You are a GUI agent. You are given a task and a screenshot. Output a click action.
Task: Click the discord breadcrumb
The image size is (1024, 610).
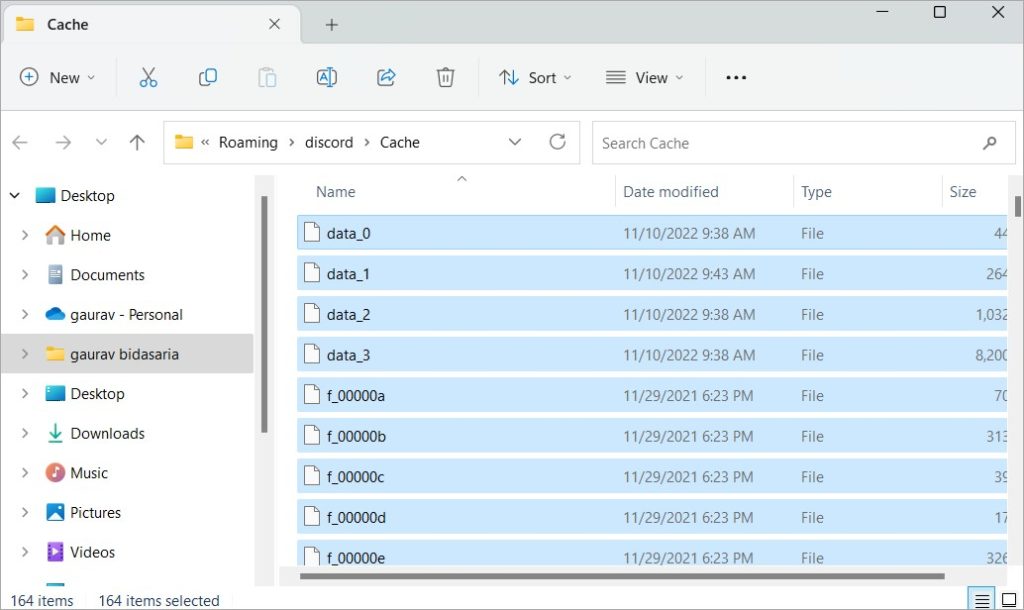329,142
